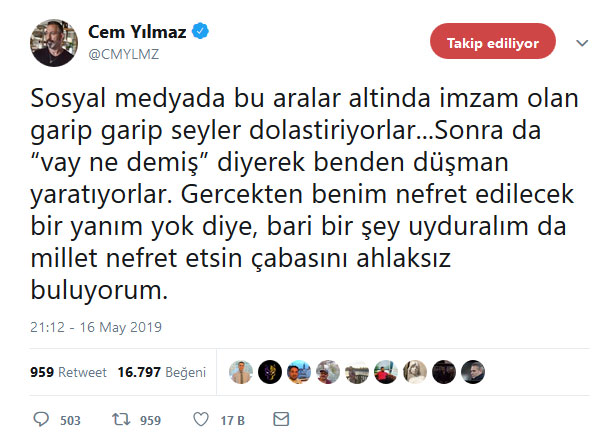Open the 21:12 - 16 May 2019 timestamp
Image resolution: width=616 pixels, height=446 pixels.
tap(96, 327)
